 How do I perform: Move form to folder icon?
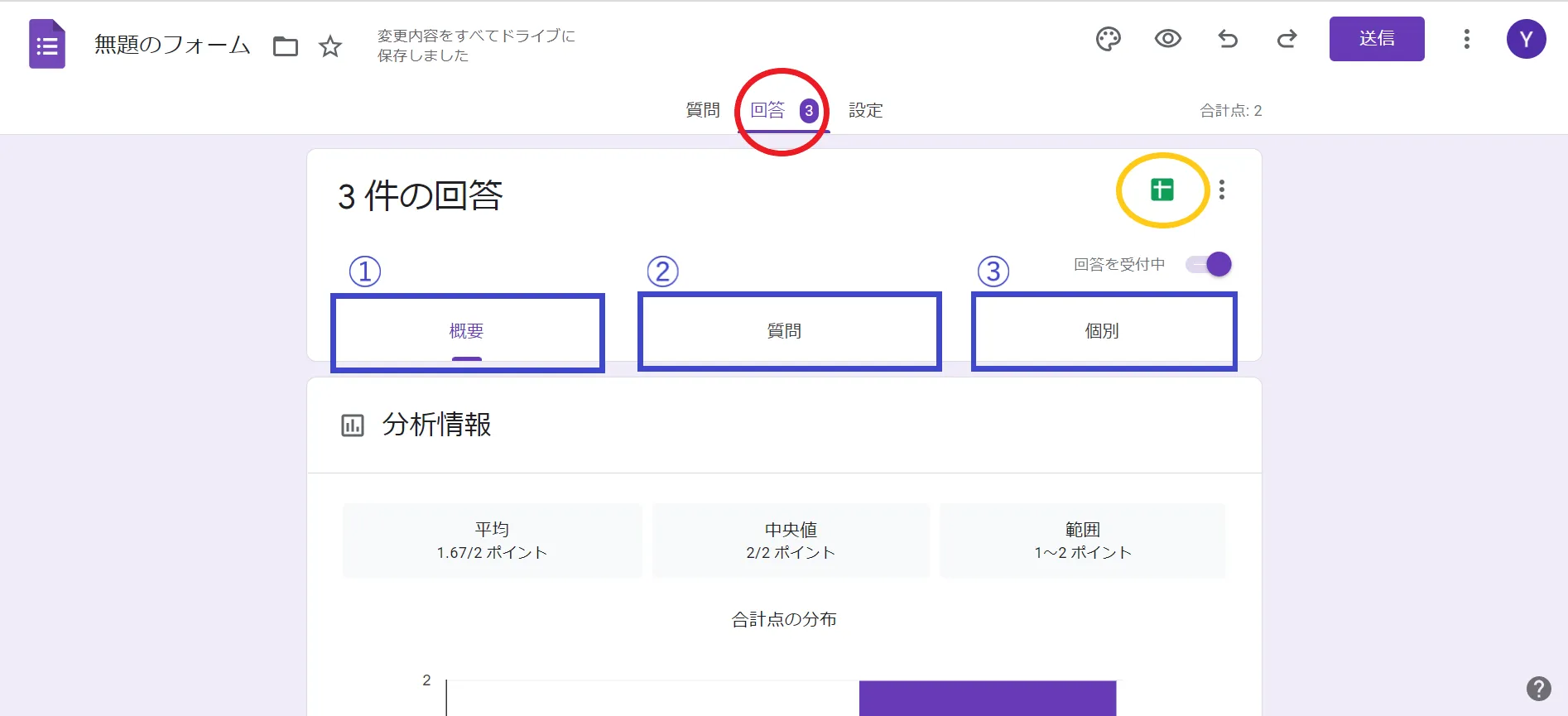286,46
